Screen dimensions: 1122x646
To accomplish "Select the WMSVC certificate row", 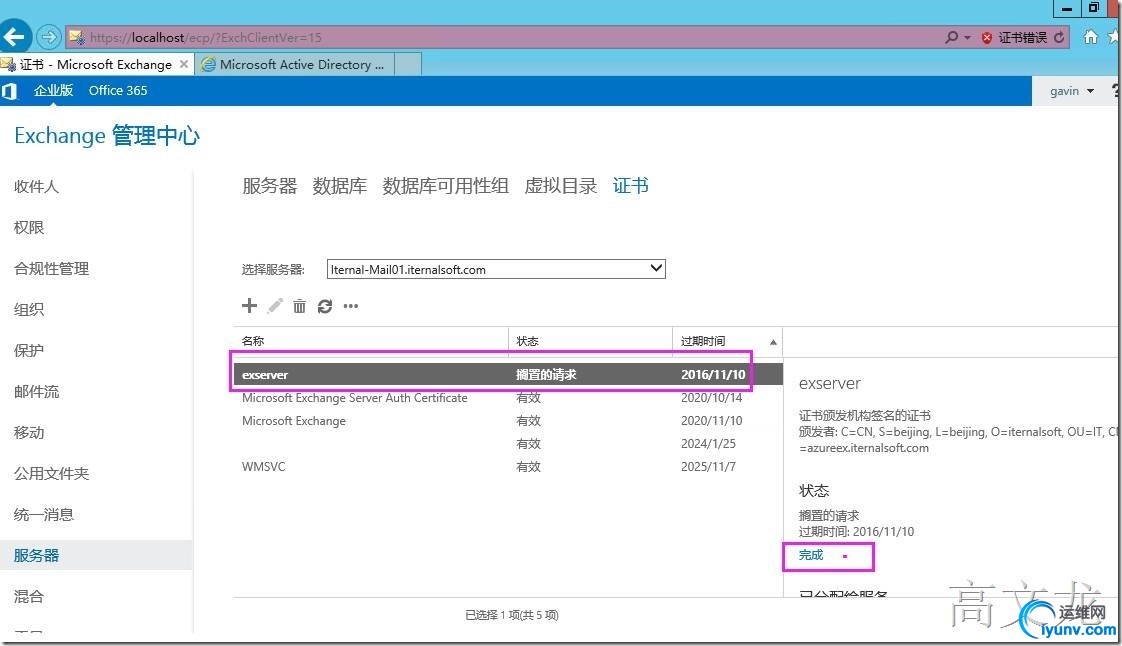I will pyautogui.click(x=508, y=466).
